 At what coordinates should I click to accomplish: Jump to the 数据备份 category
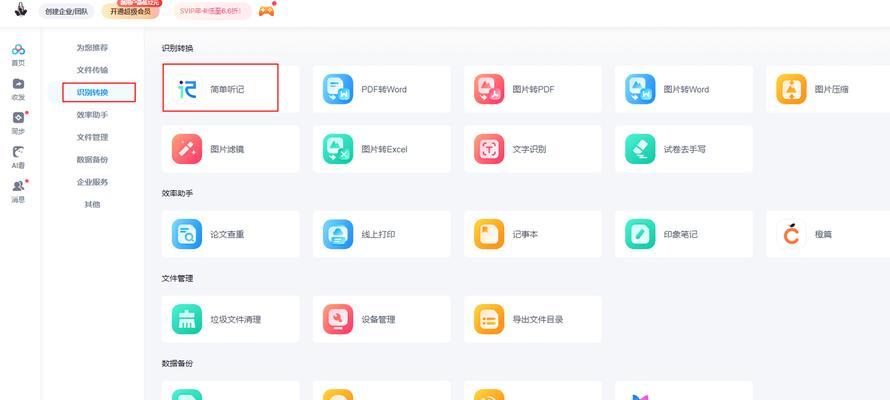(92, 159)
